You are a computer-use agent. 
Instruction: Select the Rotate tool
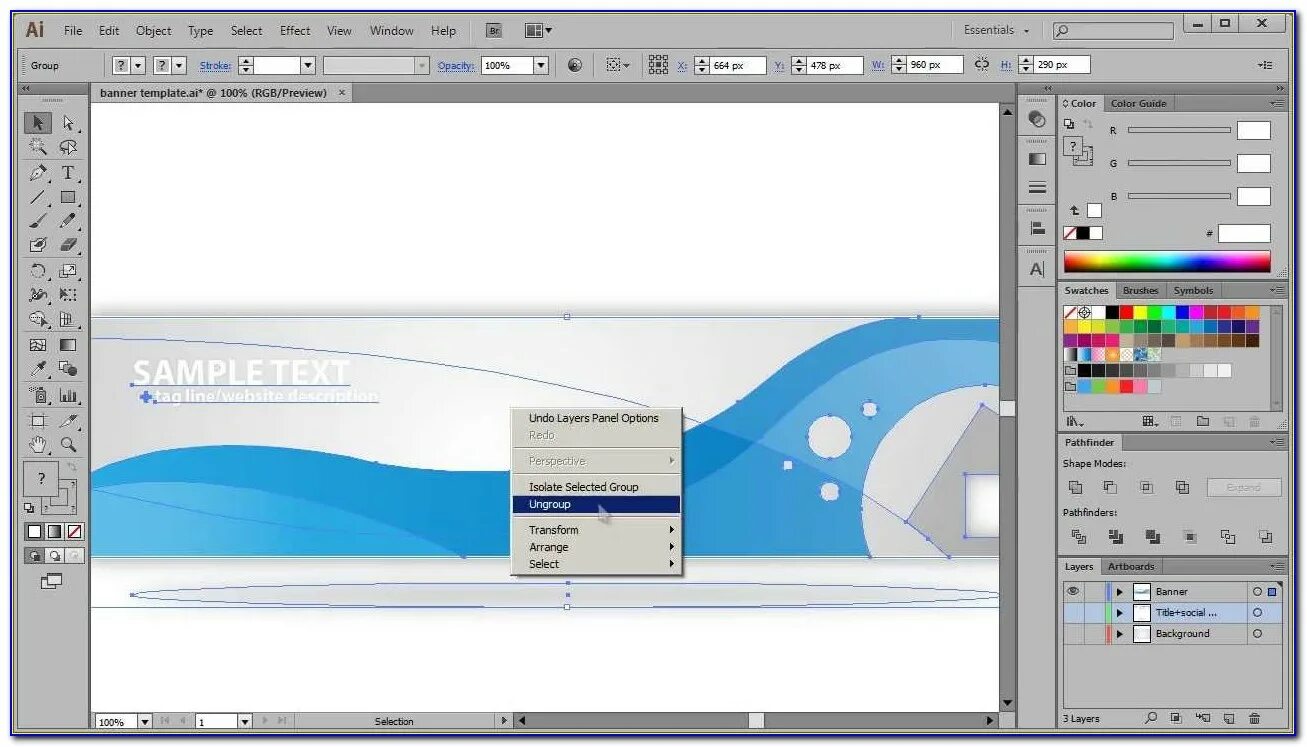coord(38,271)
